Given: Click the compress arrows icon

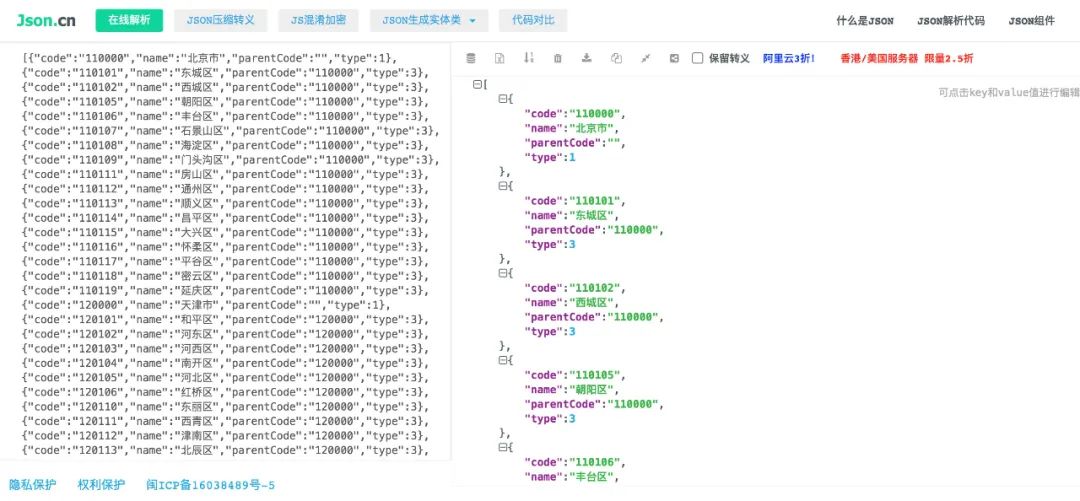Looking at the screenshot, I should pos(645,58).
